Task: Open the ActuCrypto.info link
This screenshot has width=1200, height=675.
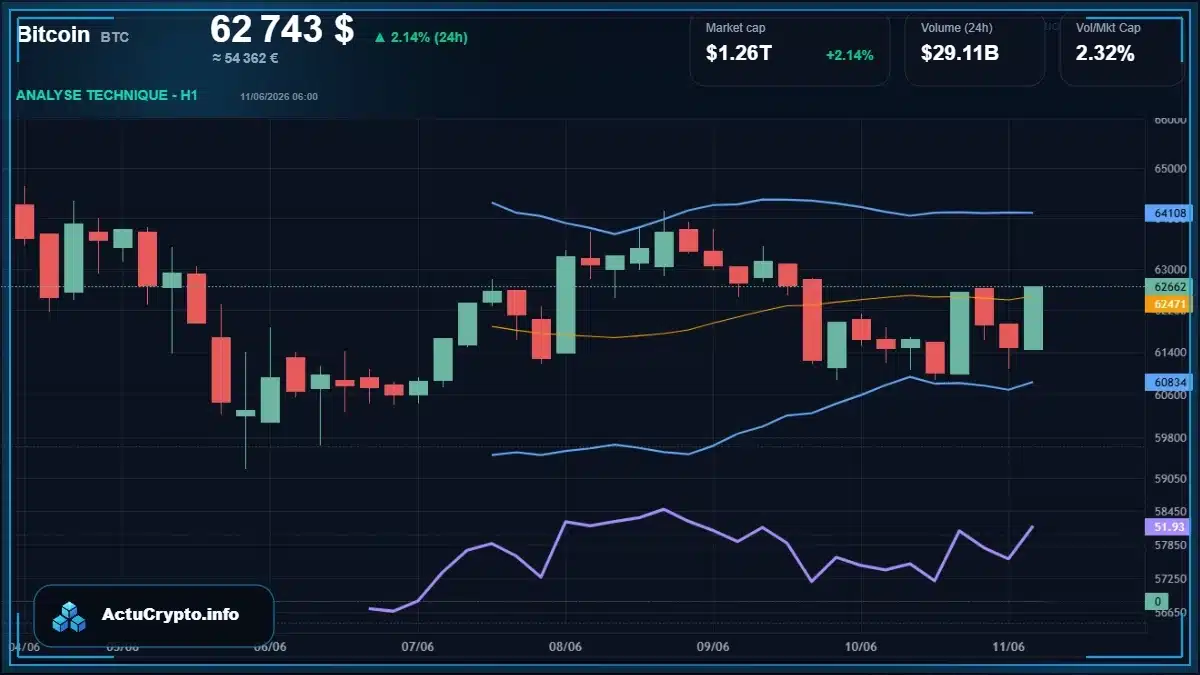Action: [x=170, y=614]
